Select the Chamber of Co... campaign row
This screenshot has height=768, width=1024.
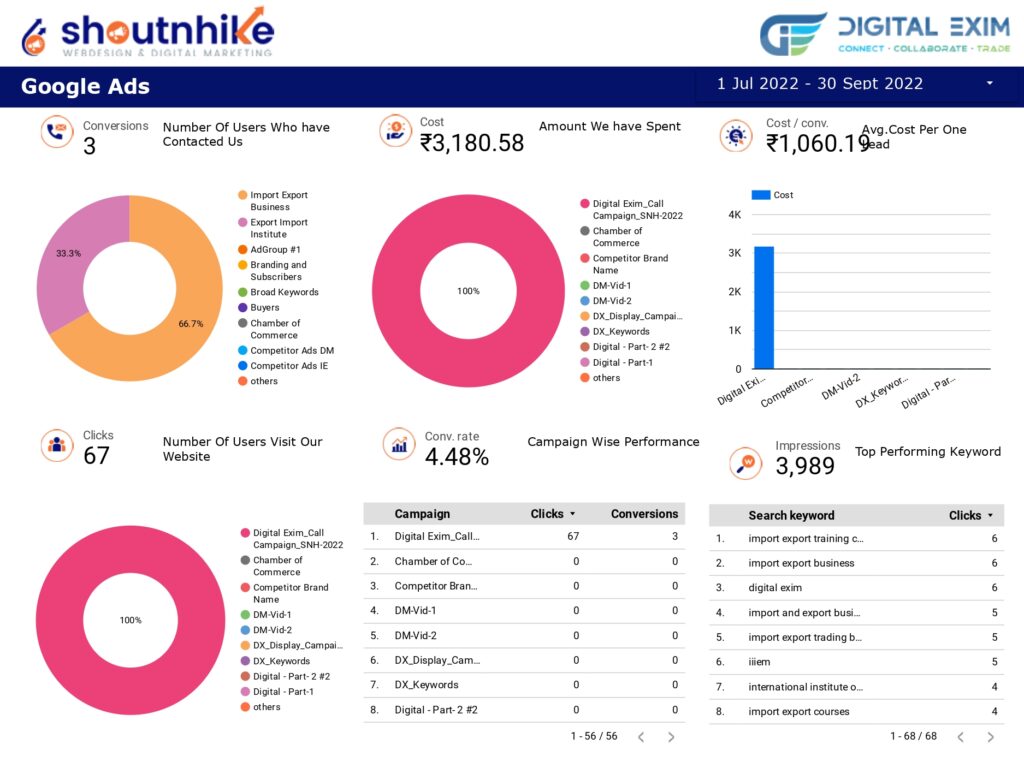[524, 561]
